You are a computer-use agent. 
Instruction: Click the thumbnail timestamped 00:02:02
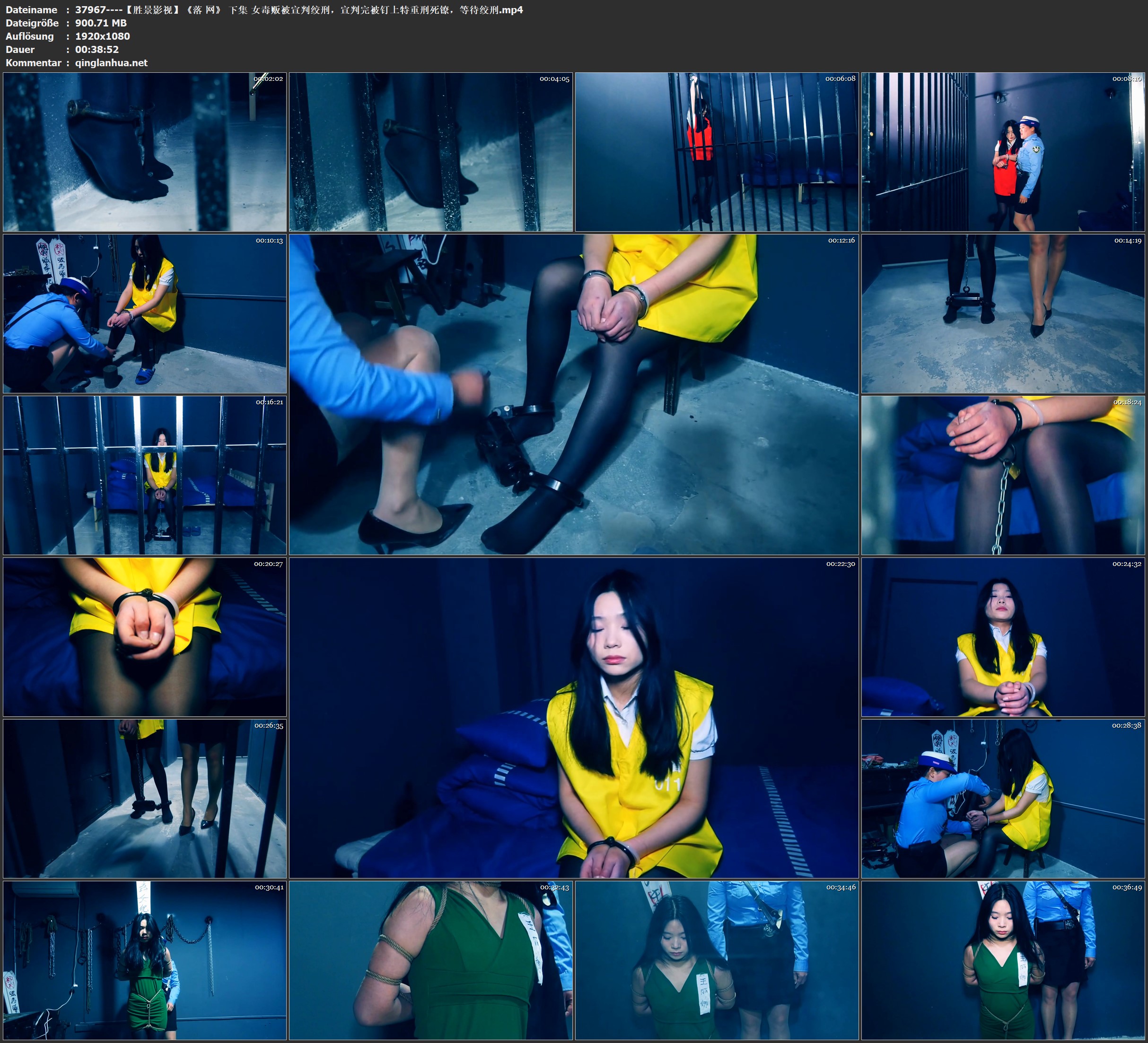click(145, 151)
